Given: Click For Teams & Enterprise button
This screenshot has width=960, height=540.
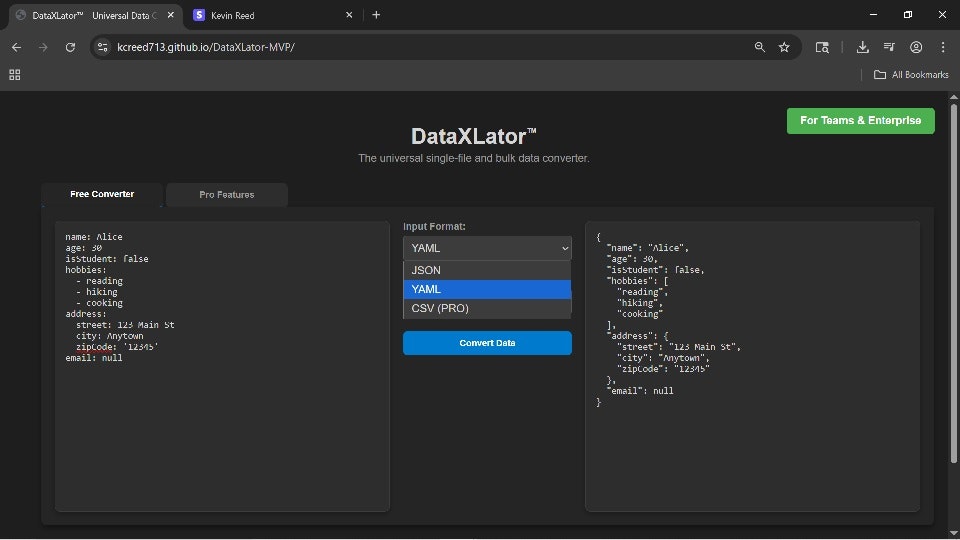Looking at the screenshot, I should tap(860, 121).
